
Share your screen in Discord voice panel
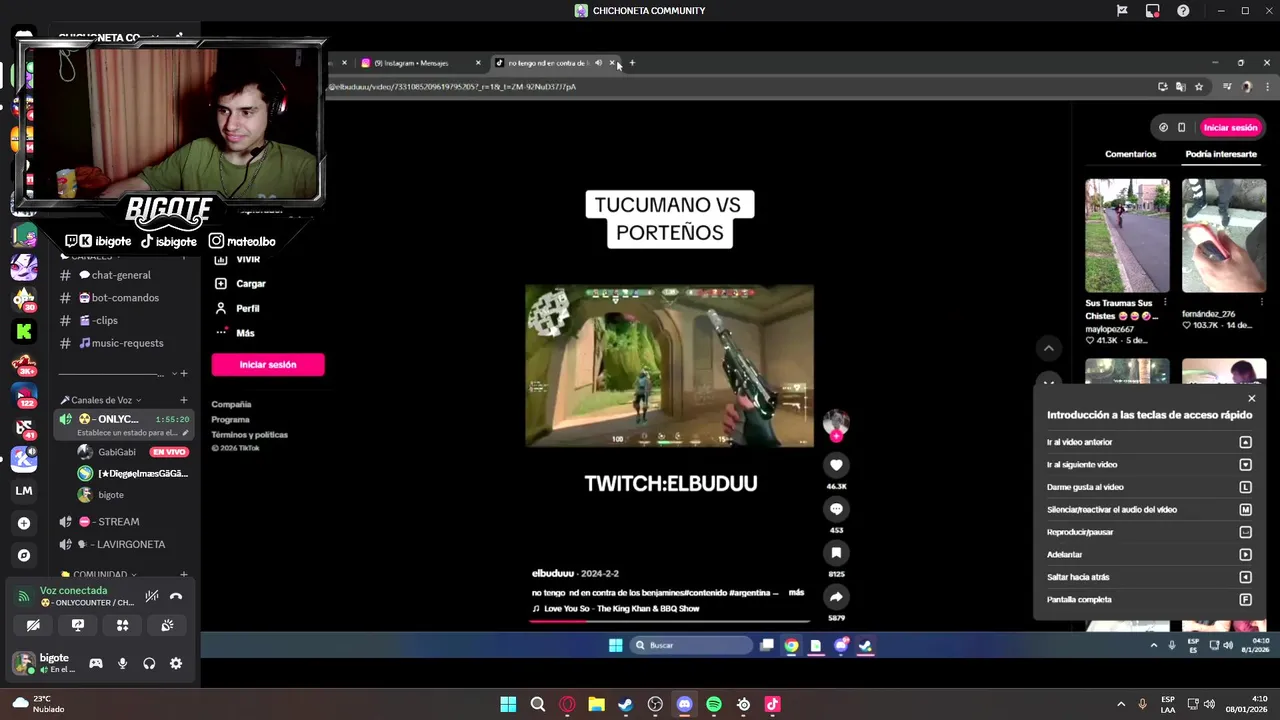pos(78,625)
